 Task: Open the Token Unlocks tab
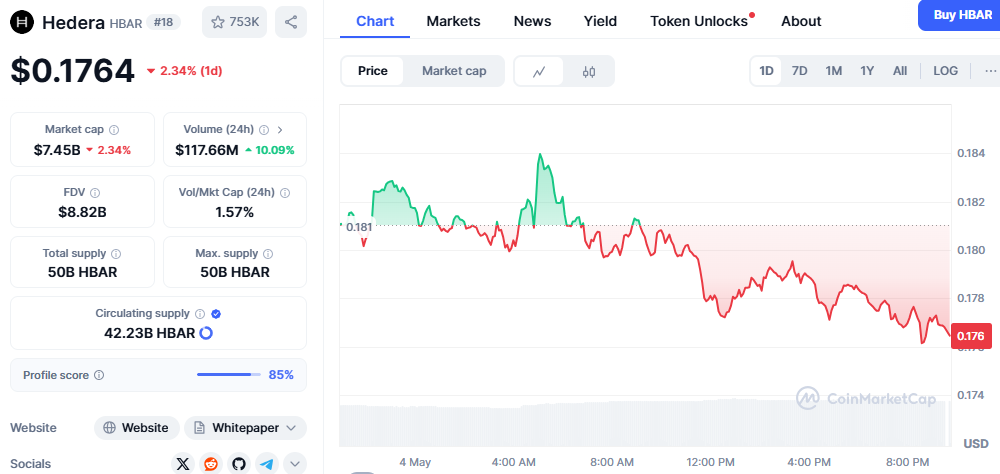pyautogui.click(x=699, y=21)
